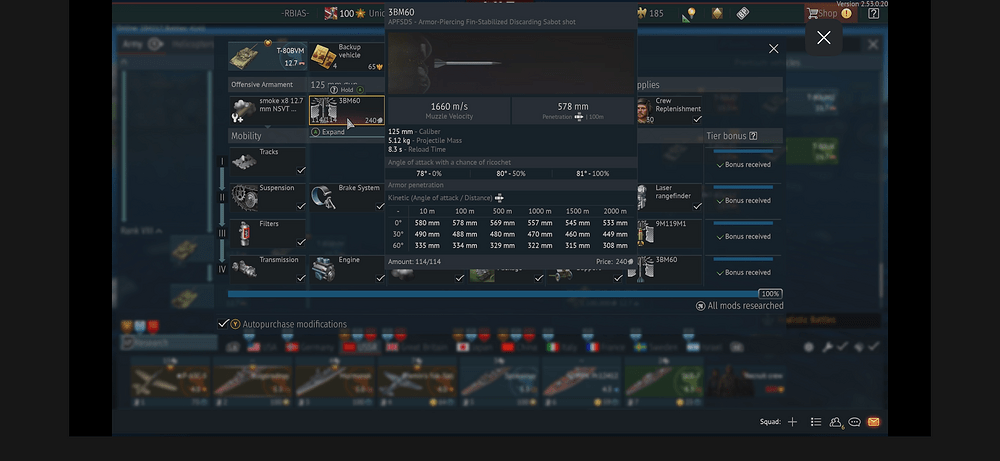Viewport: 1000px width, 461px height.
Task: Toggle the Engine modification checkmark
Action: (x=379, y=278)
